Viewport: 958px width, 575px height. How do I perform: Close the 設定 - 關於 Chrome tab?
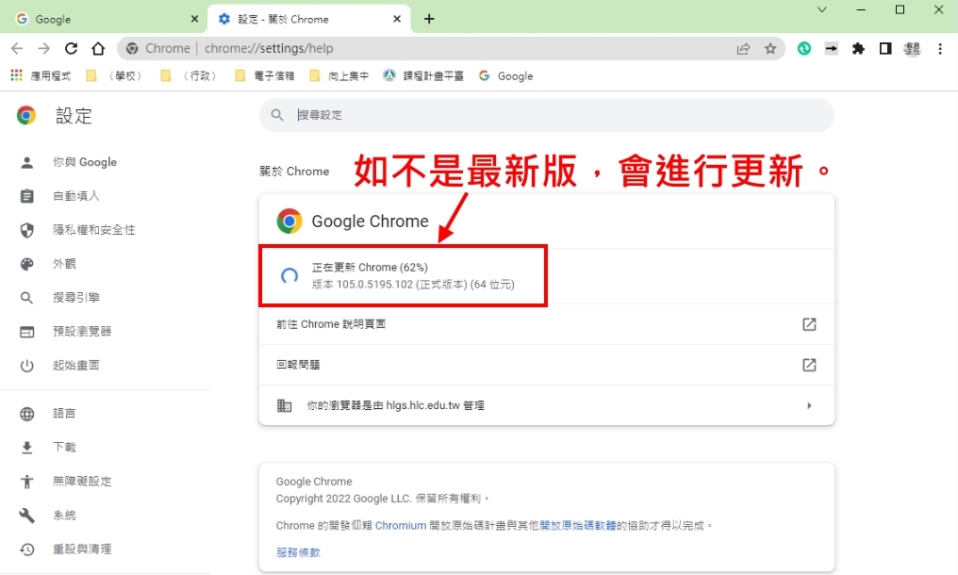coord(397,19)
